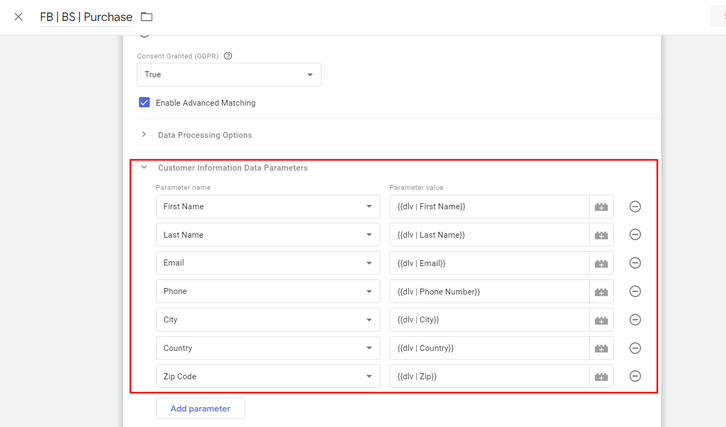The width and height of the screenshot is (726, 427).
Task: Remove the Phone parameter row
Action: [635, 292]
